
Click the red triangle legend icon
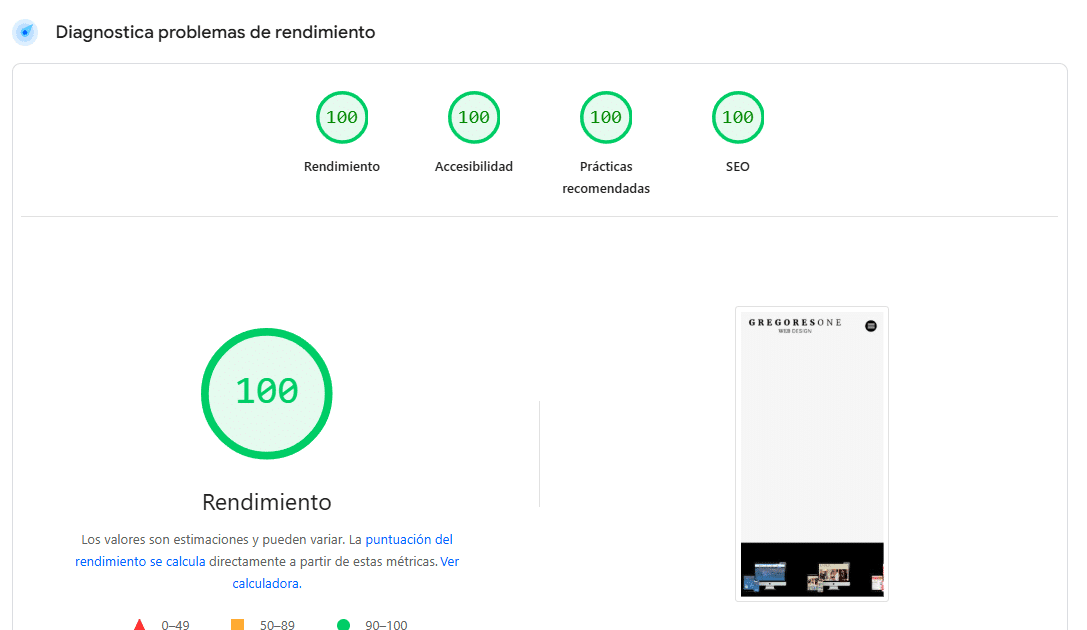click(x=139, y=625)
